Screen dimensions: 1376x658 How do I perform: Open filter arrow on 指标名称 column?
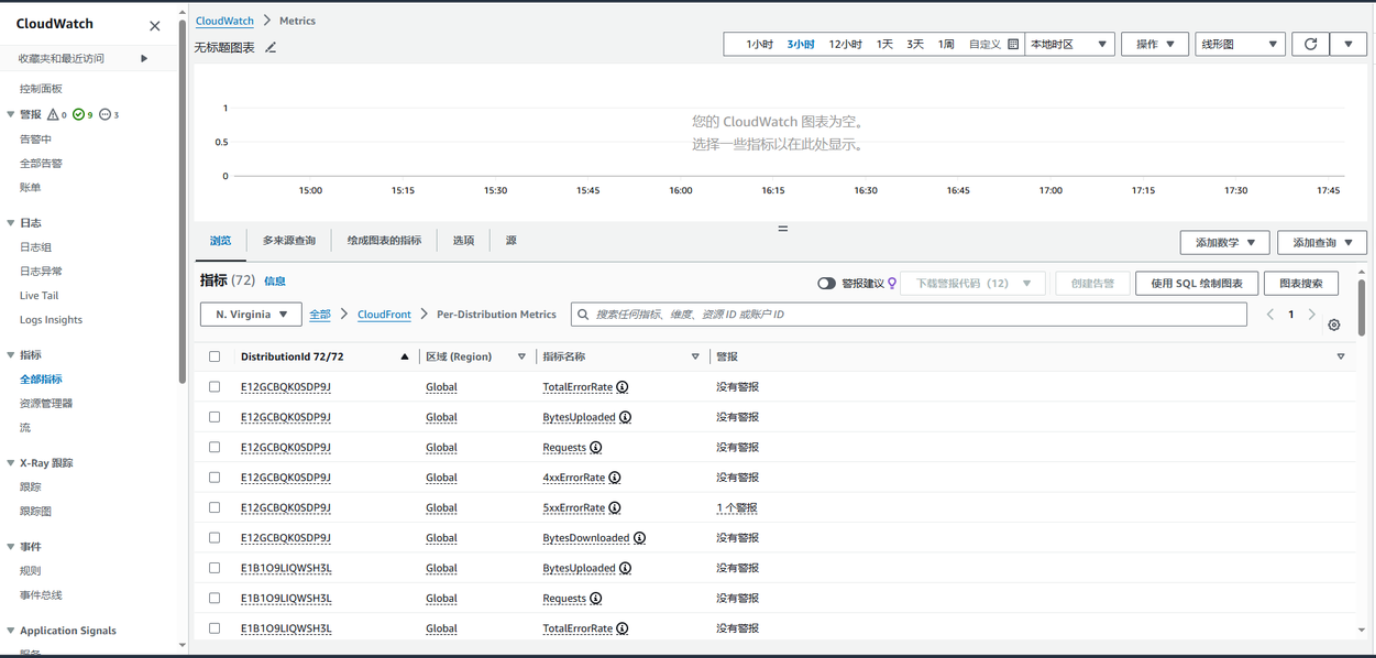[x=695, y=356]
